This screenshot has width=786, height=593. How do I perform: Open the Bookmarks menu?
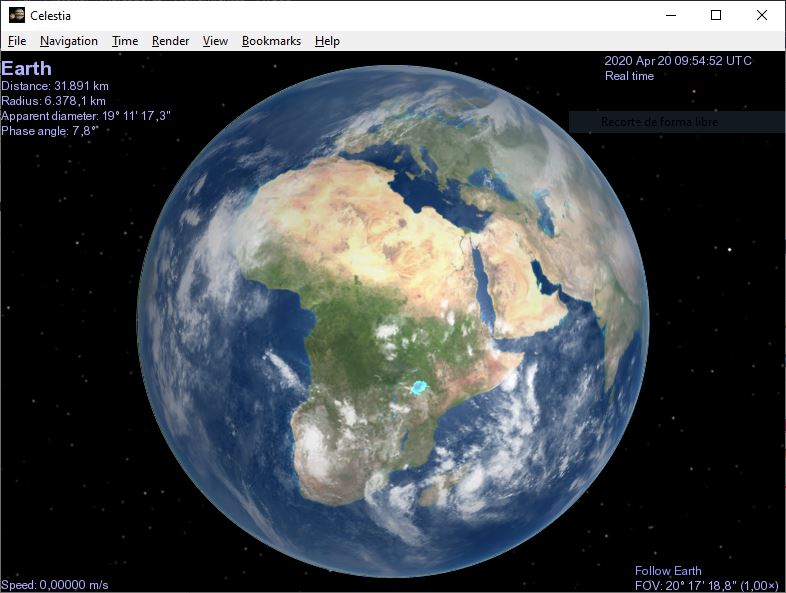(x=271, y=41)
